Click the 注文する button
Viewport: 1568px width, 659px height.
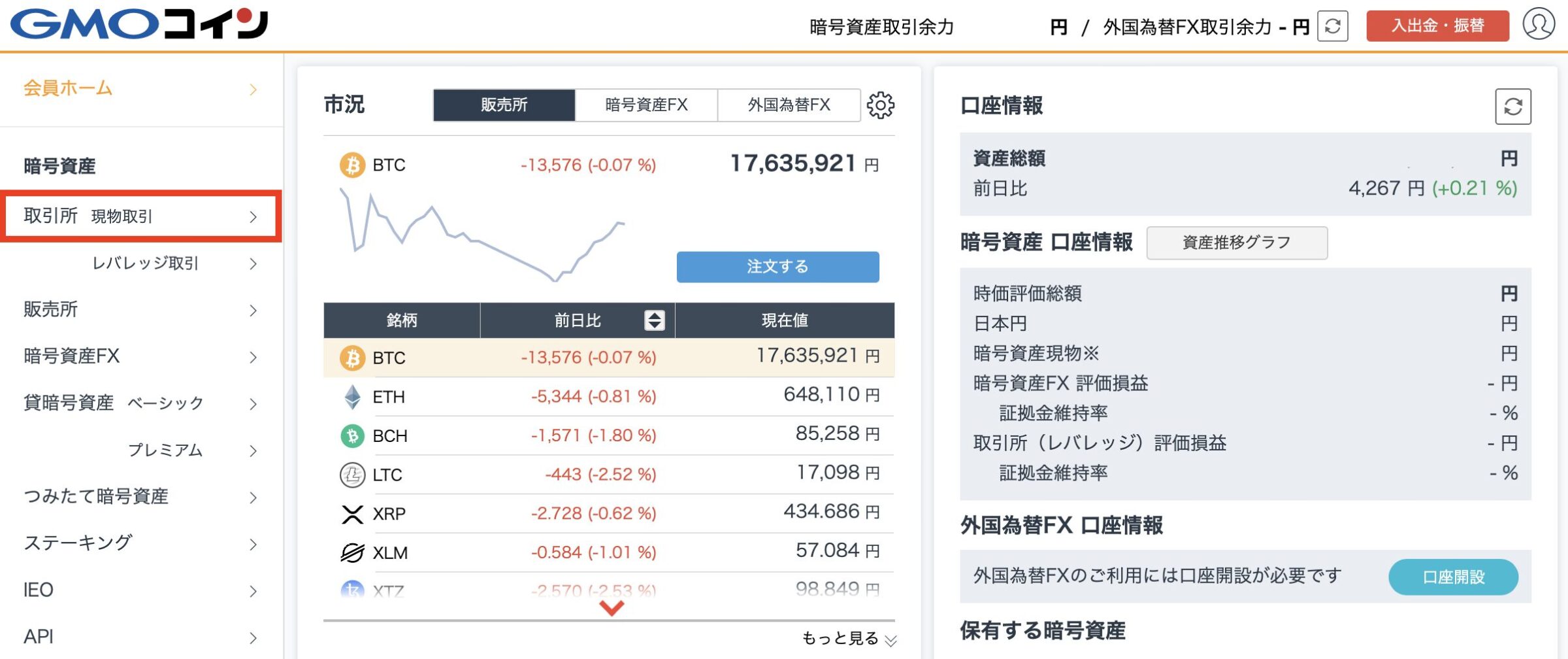point(777,267)
